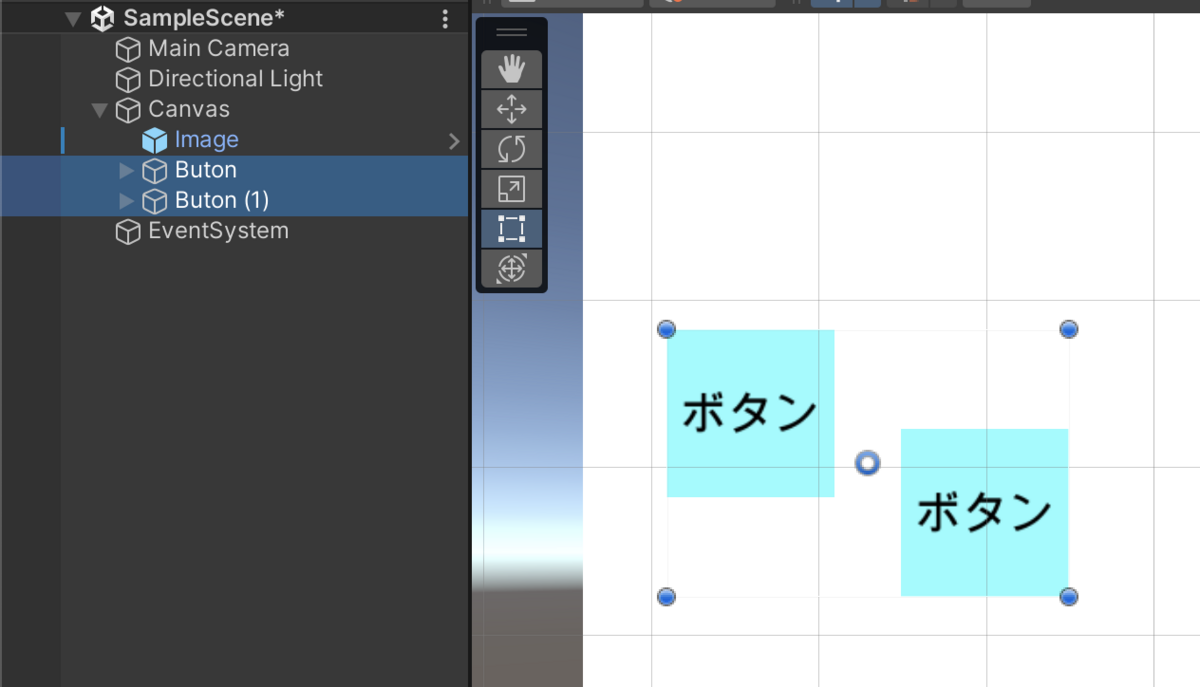Select SampleScene* in the hierarchy
Screen dimensions: 1200x687
(x=204, y=19)
